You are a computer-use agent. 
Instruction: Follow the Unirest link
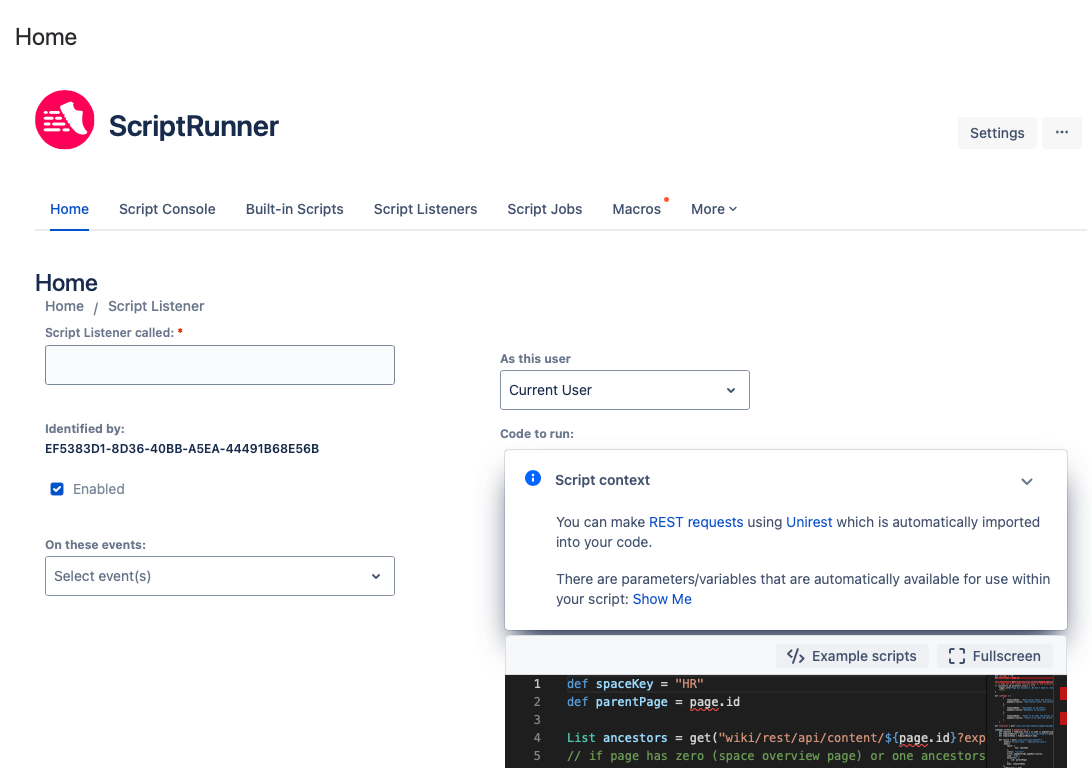pos(809,522)
